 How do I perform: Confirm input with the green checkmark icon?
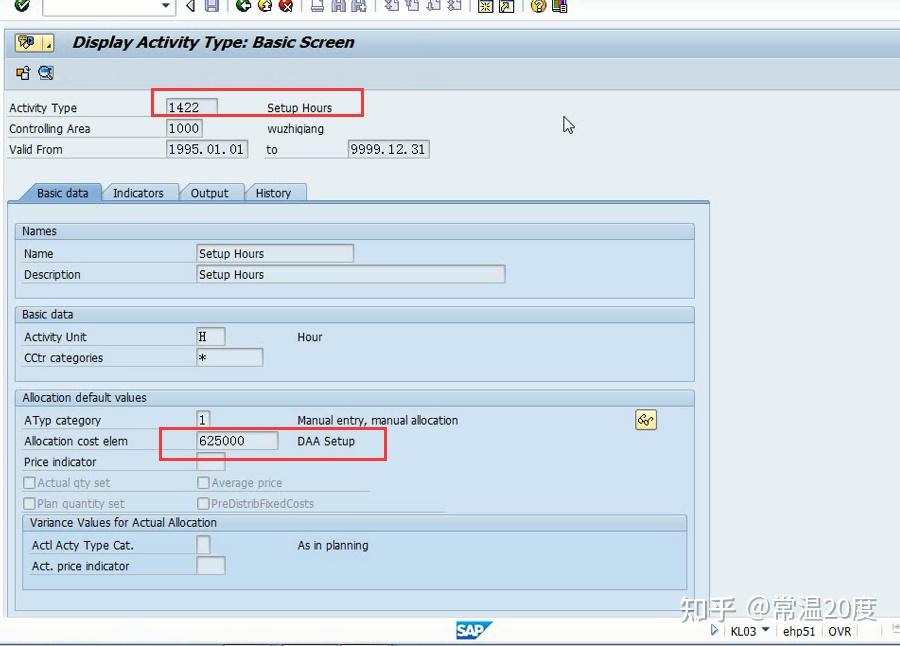coord(22,7)
